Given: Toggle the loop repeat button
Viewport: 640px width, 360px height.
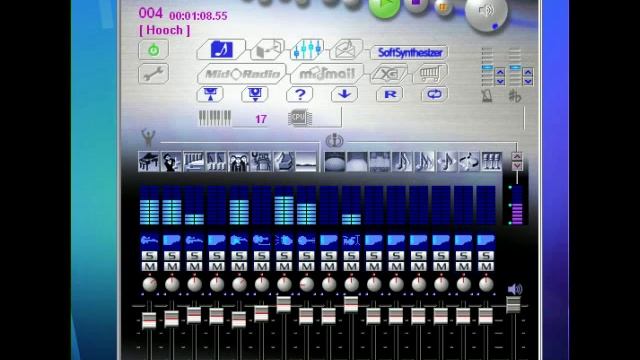Looking at the screenshot, I should [x=434, y=95].
